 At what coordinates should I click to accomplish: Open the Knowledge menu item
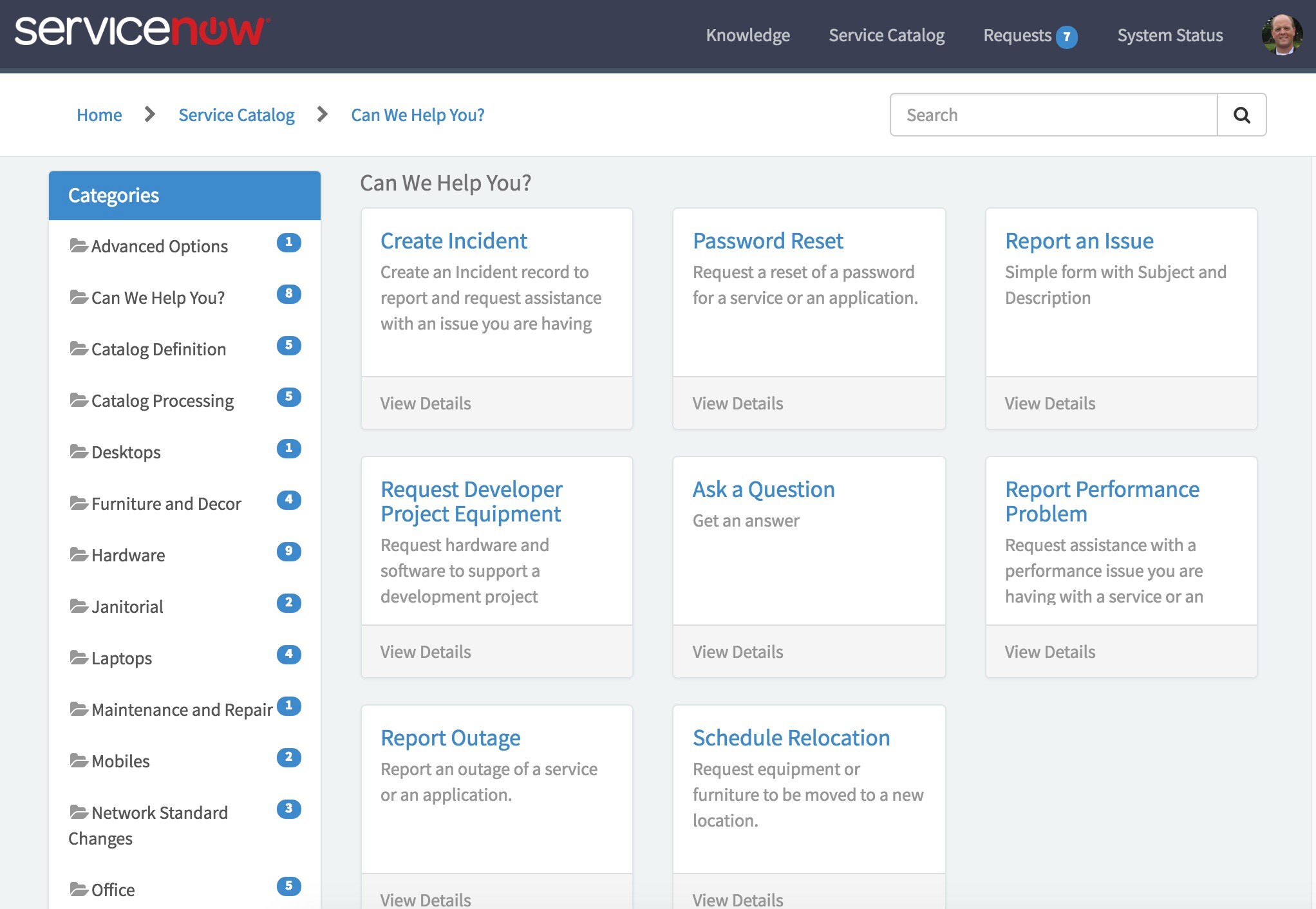tap(747, 35)
